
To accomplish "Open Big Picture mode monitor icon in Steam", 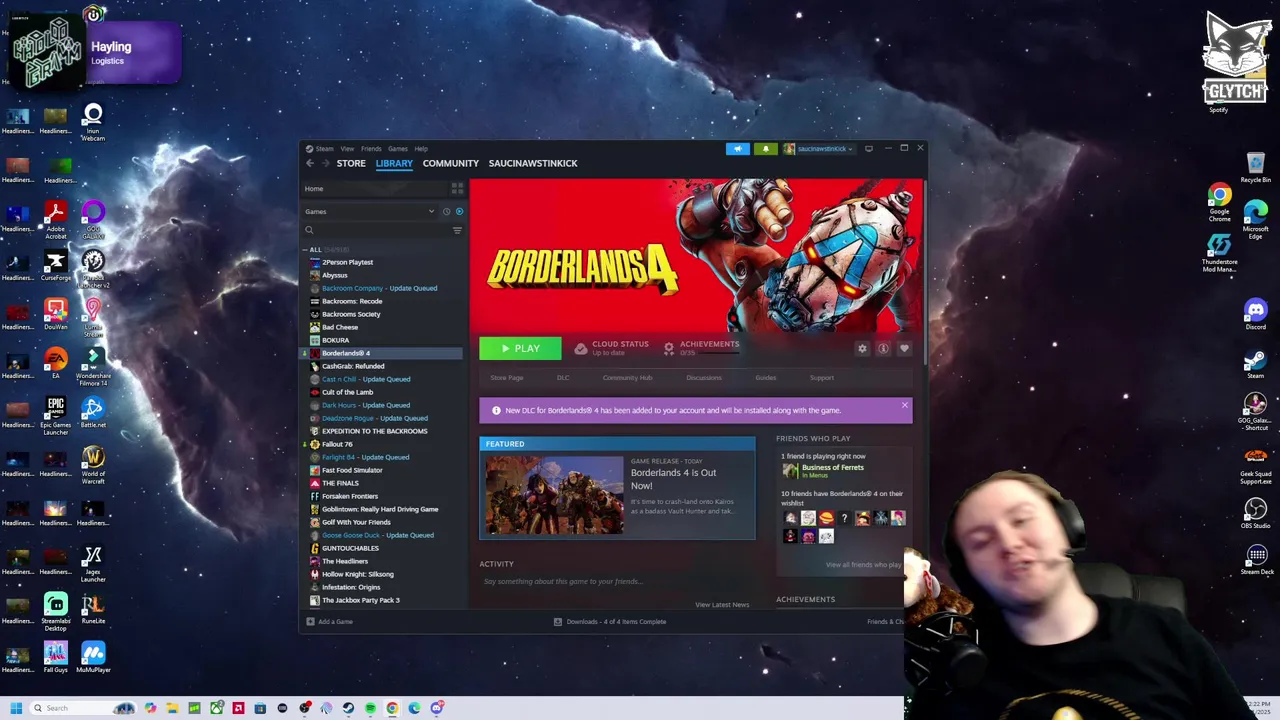I will pos(868,148).
